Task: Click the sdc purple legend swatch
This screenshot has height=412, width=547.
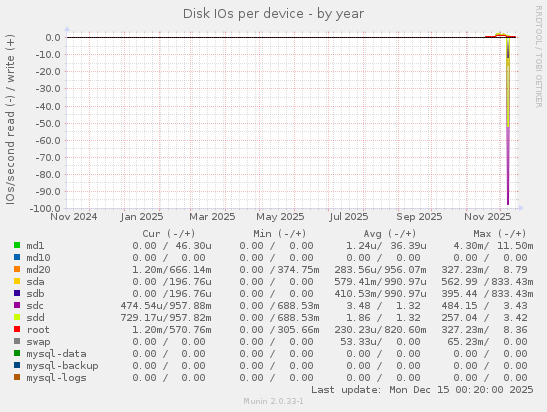Action: [17, 305]
